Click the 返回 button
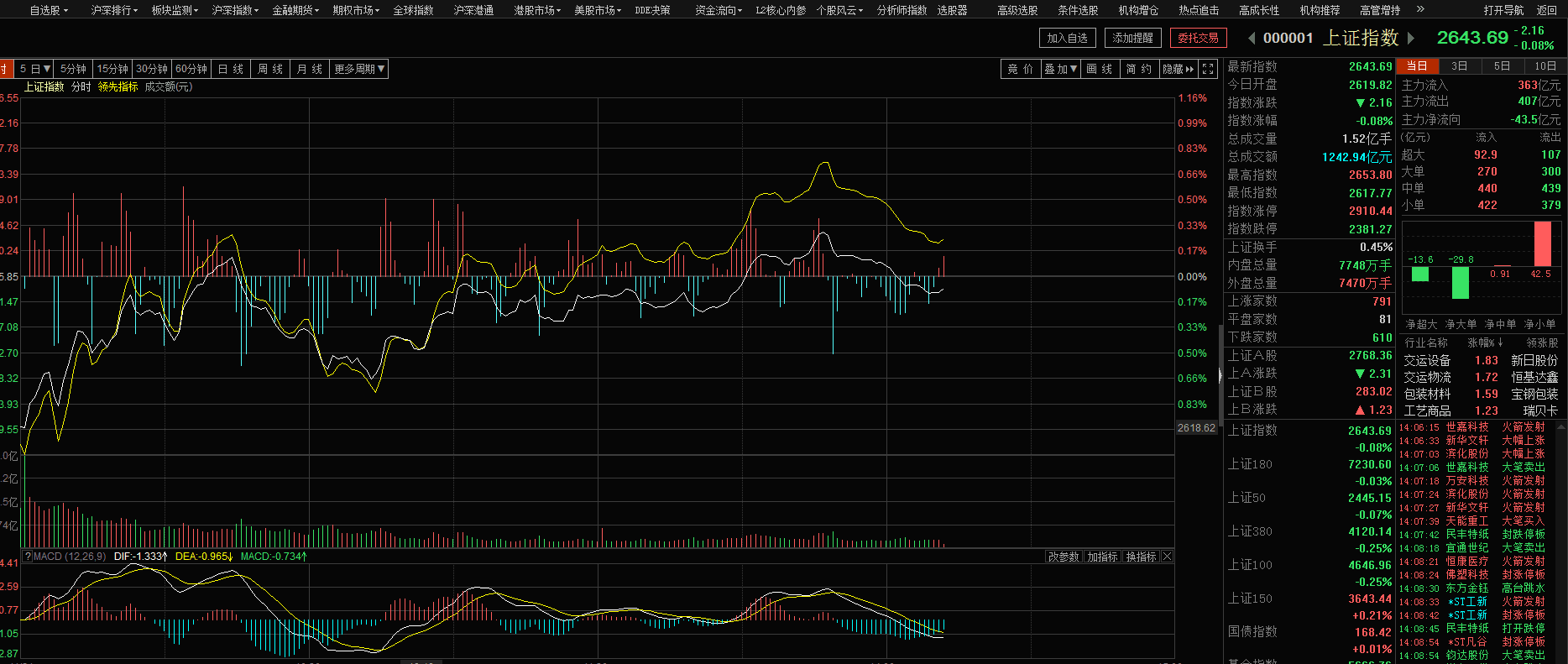This screenshot has width=1568, height=664. point(1547,10)
